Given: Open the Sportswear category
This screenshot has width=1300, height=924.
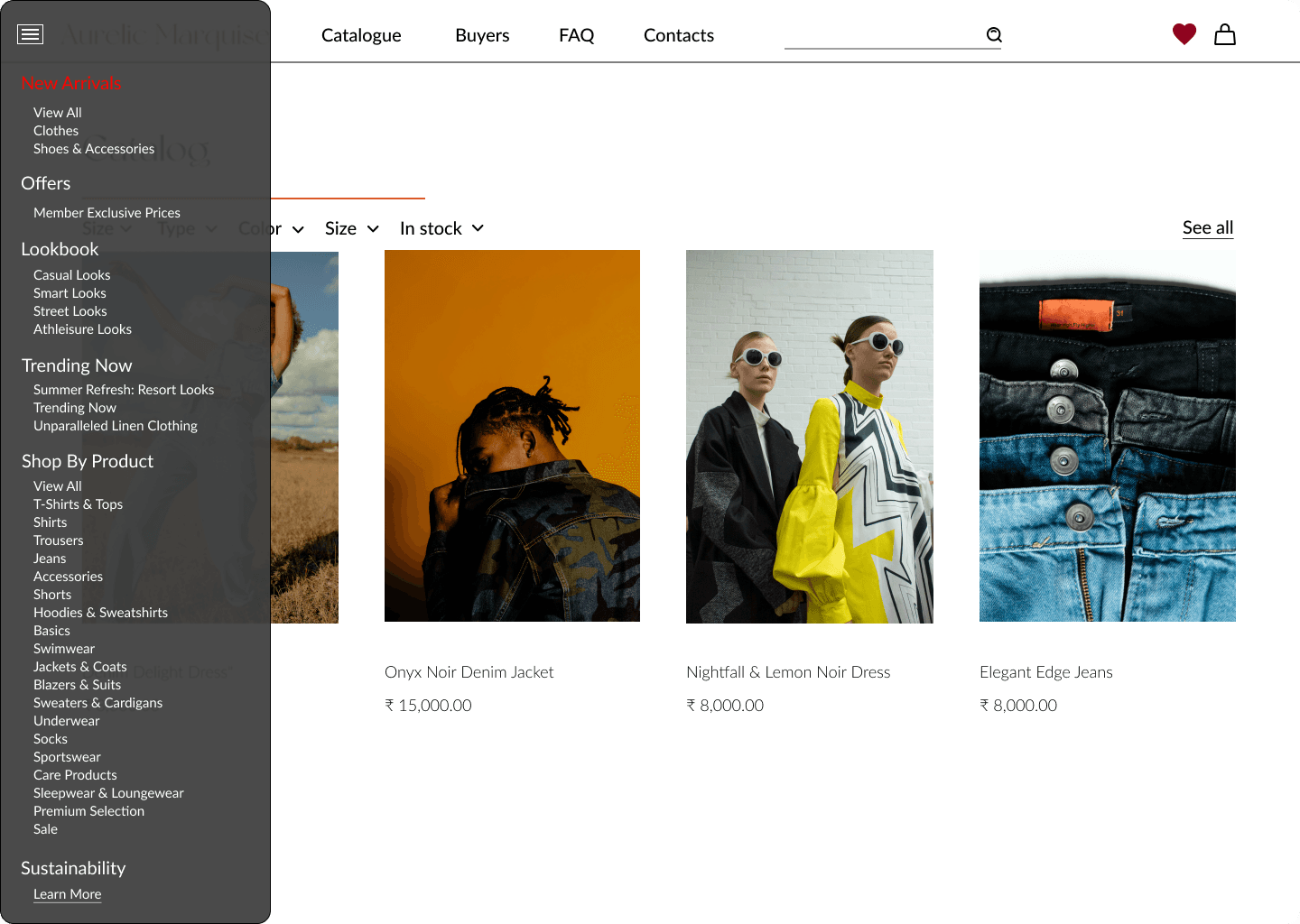Looking at the screenshot, I should [67, 757].
